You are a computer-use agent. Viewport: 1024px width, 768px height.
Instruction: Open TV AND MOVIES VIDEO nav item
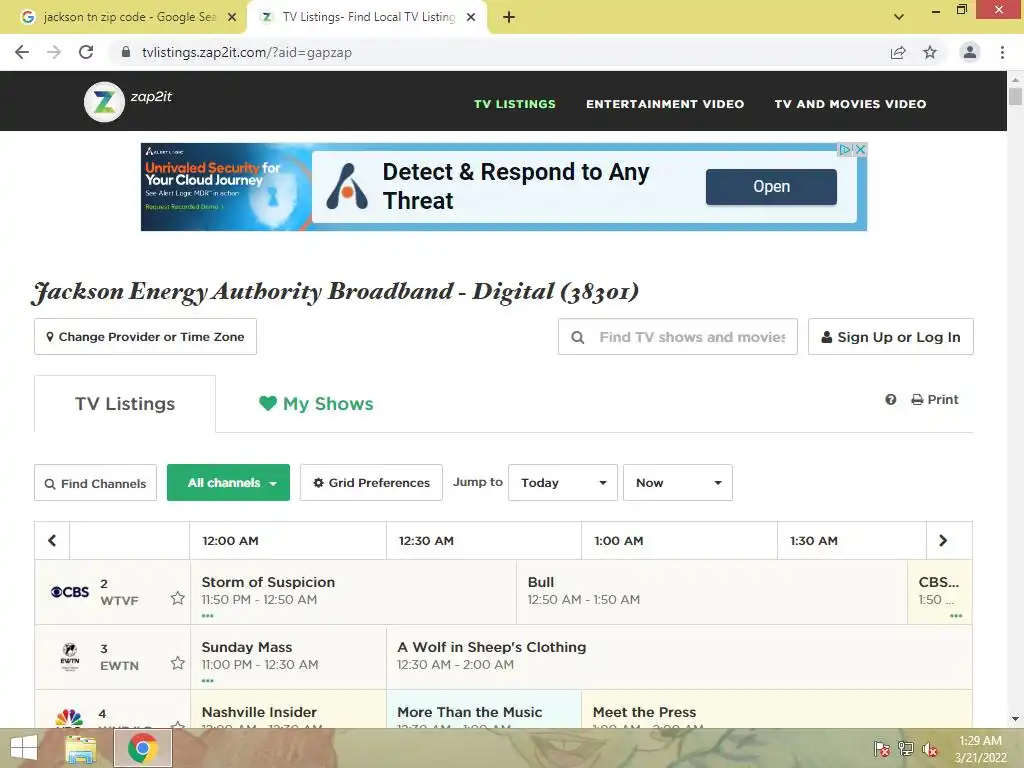point(850,104)
